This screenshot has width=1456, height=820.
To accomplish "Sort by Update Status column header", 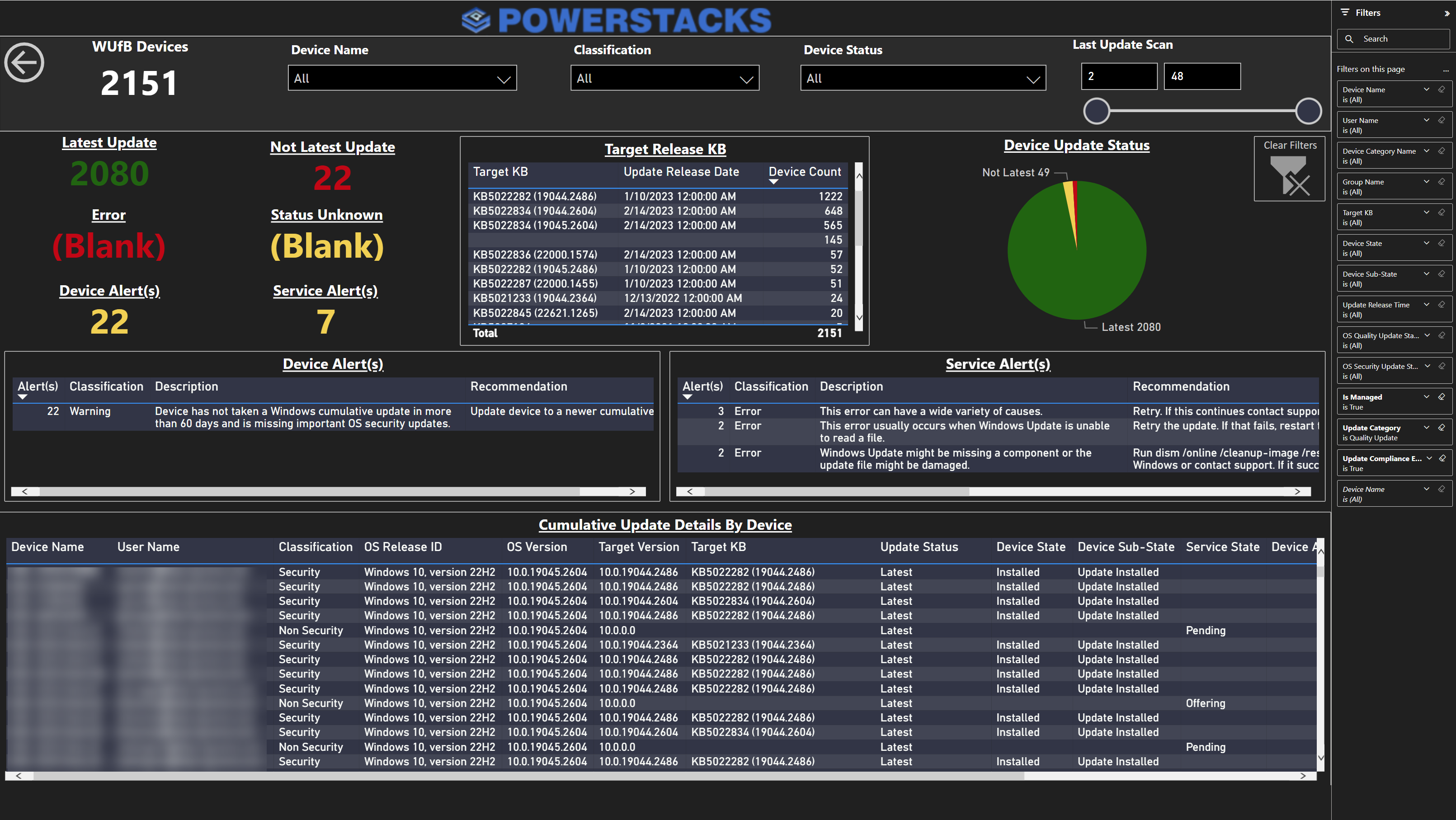I will (919, 547).
